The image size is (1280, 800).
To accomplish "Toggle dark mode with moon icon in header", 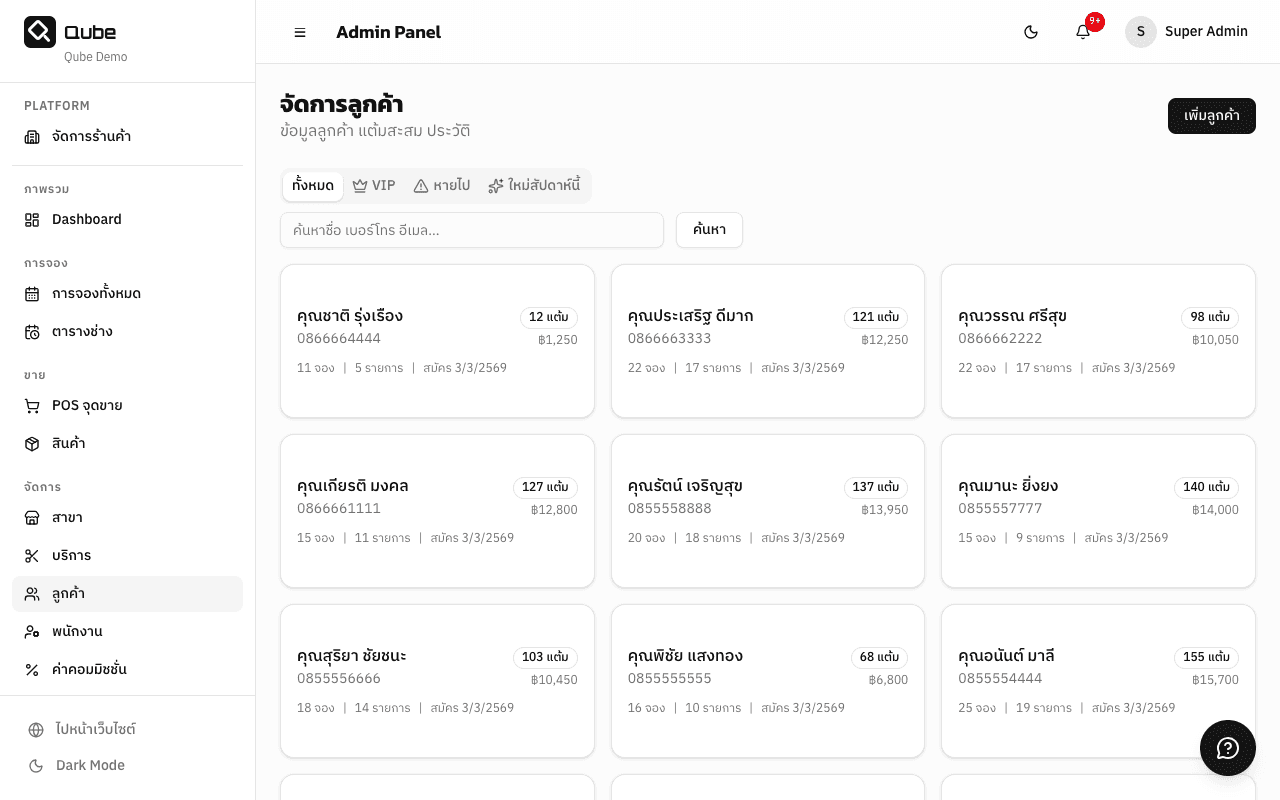I will (1031, 32).
